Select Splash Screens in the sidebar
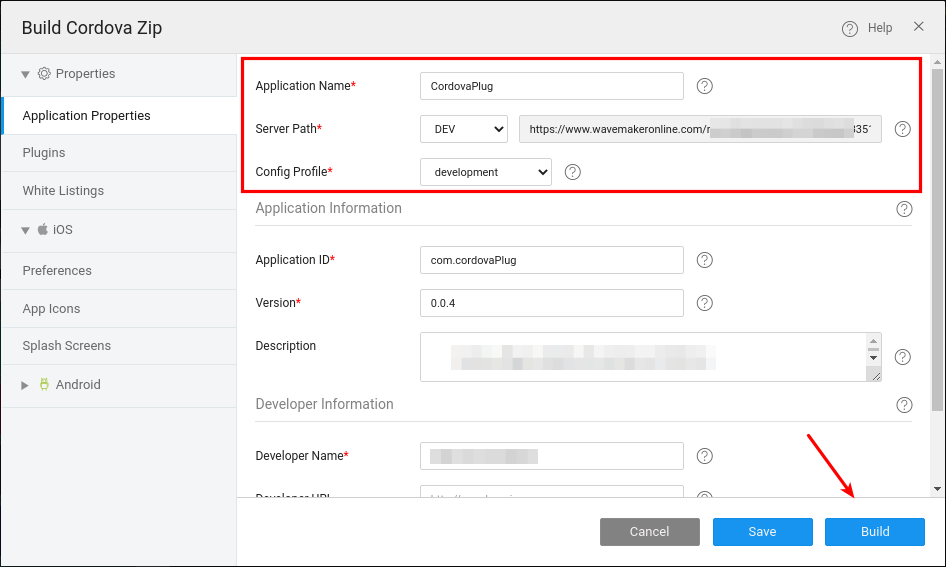 tap(67, 346)
